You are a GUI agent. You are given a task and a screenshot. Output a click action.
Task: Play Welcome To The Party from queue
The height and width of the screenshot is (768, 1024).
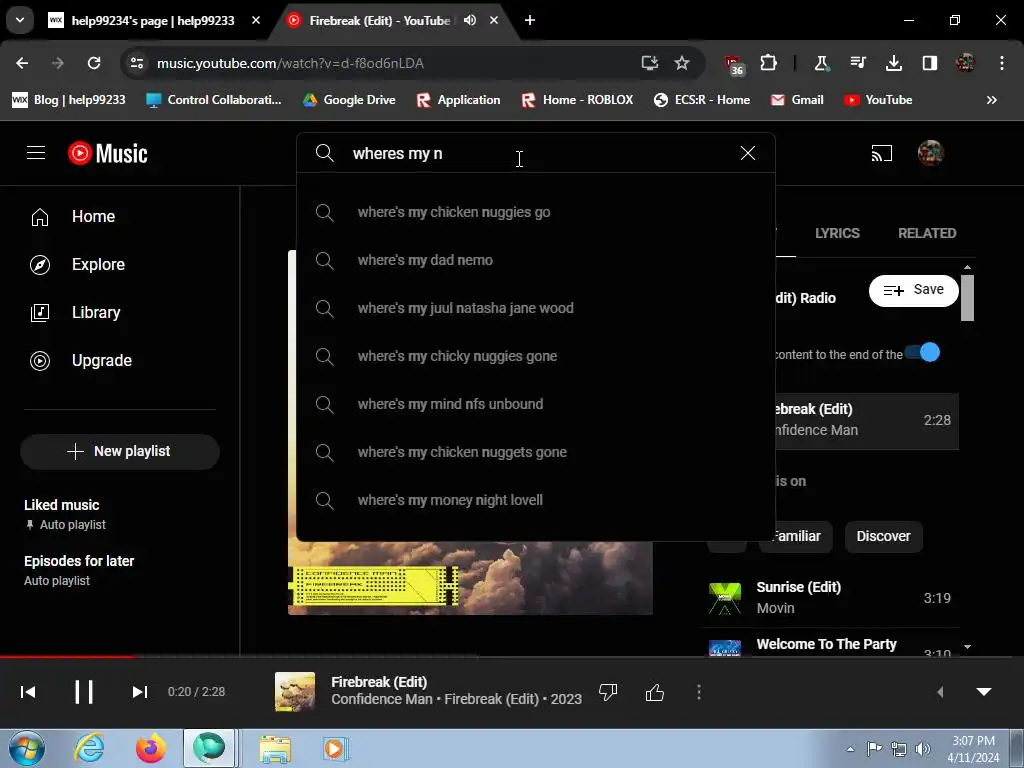click(x=829, y=644)
